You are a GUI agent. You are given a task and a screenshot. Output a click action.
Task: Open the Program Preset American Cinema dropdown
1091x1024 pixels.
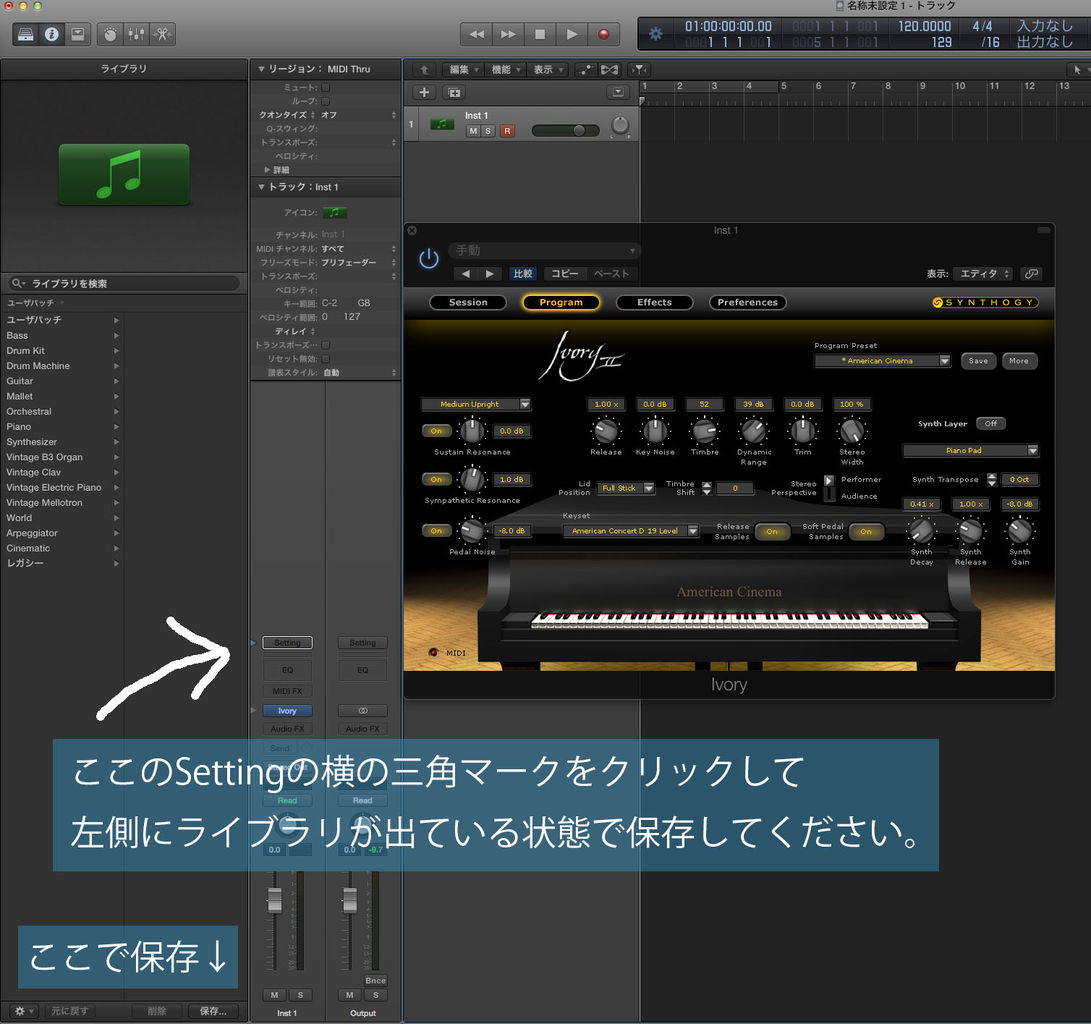(x=883, y=361)
